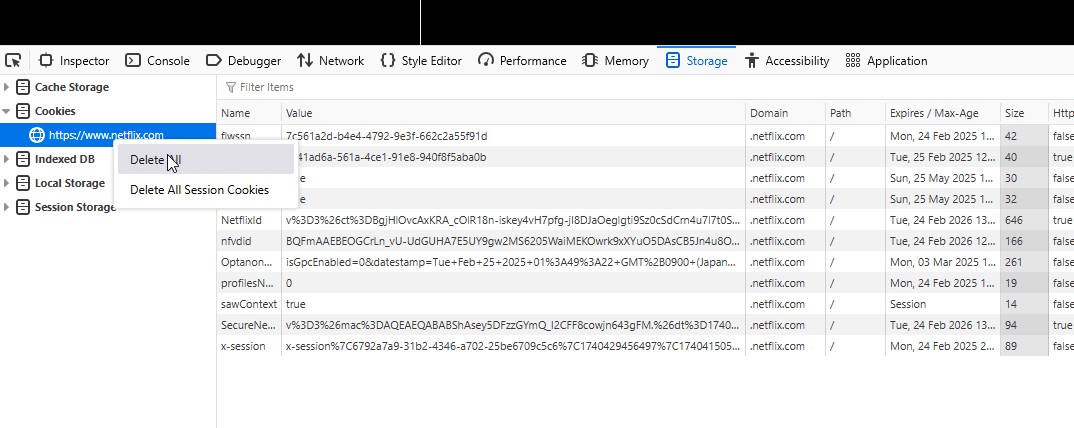Sort by the Size column header
Image resolution: width=1074 pixels, height=428 pixels.
click(x=1024, y=113)
